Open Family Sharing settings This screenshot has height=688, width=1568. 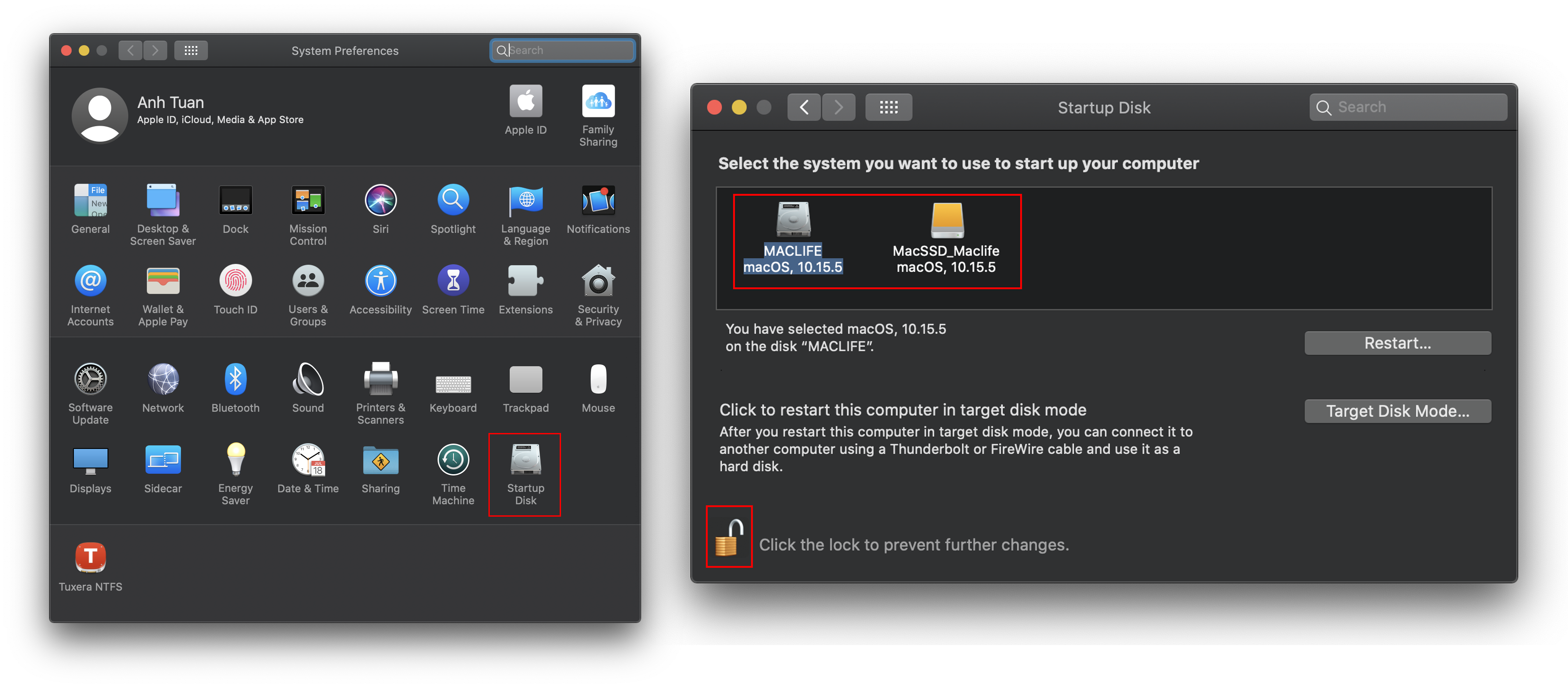[598, 116]
